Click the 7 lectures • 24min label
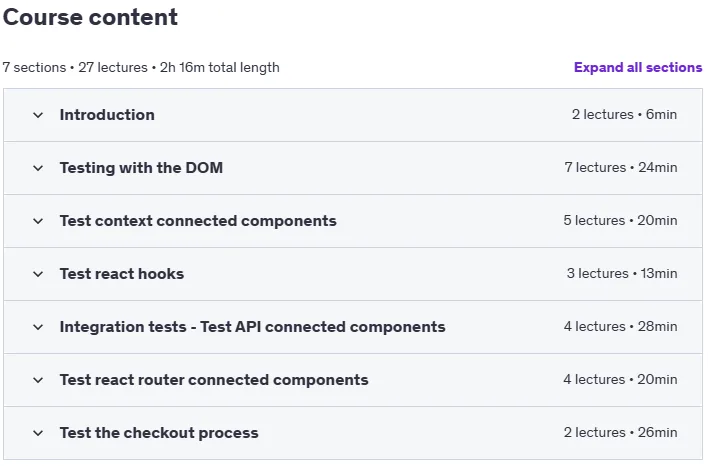This screenshot has width=708, height=466. point(621,167)
